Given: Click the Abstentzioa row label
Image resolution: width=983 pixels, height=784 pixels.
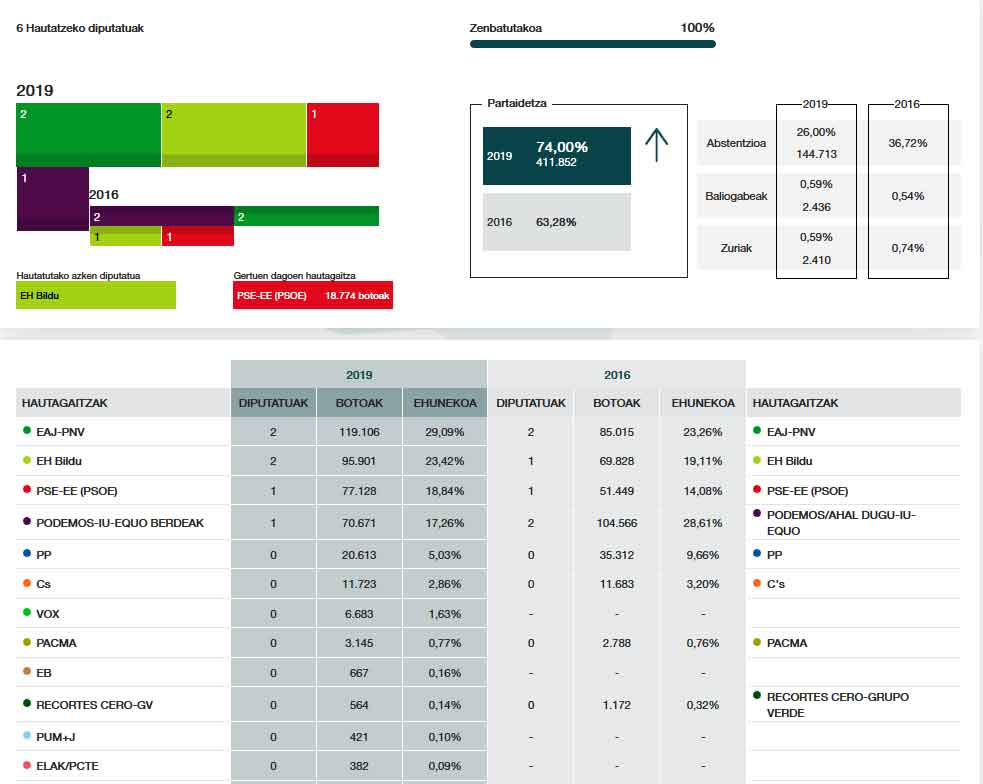Looking at the screenshot, I should (736, 143).
